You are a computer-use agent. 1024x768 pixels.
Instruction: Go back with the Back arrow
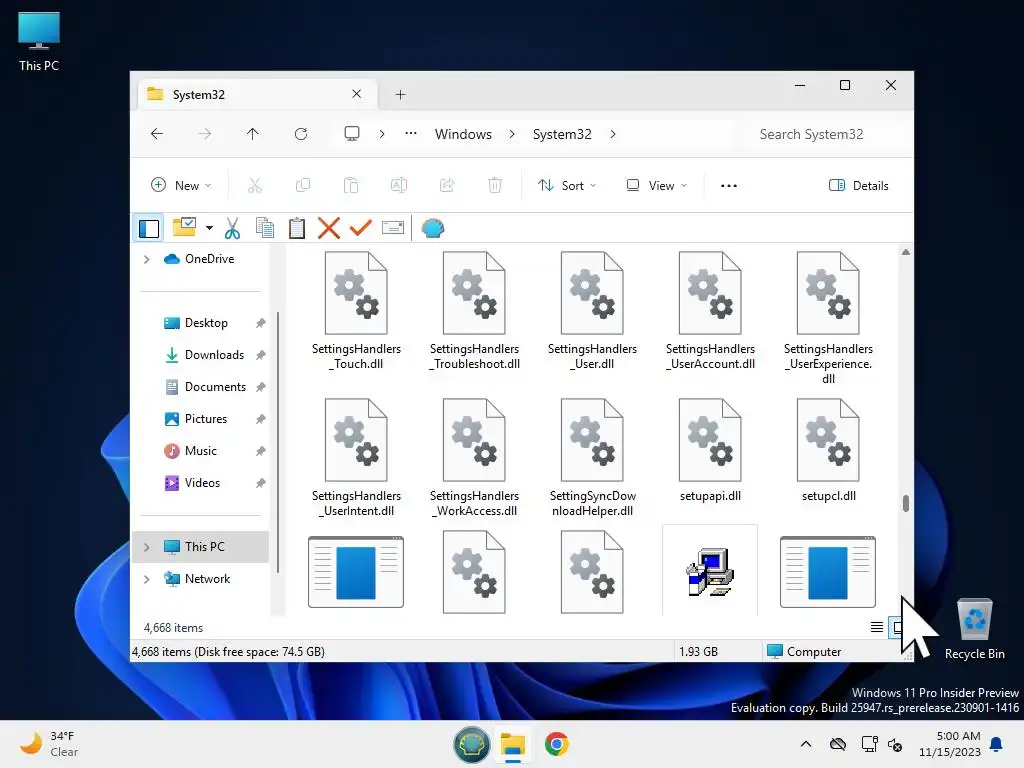(157, 134)
